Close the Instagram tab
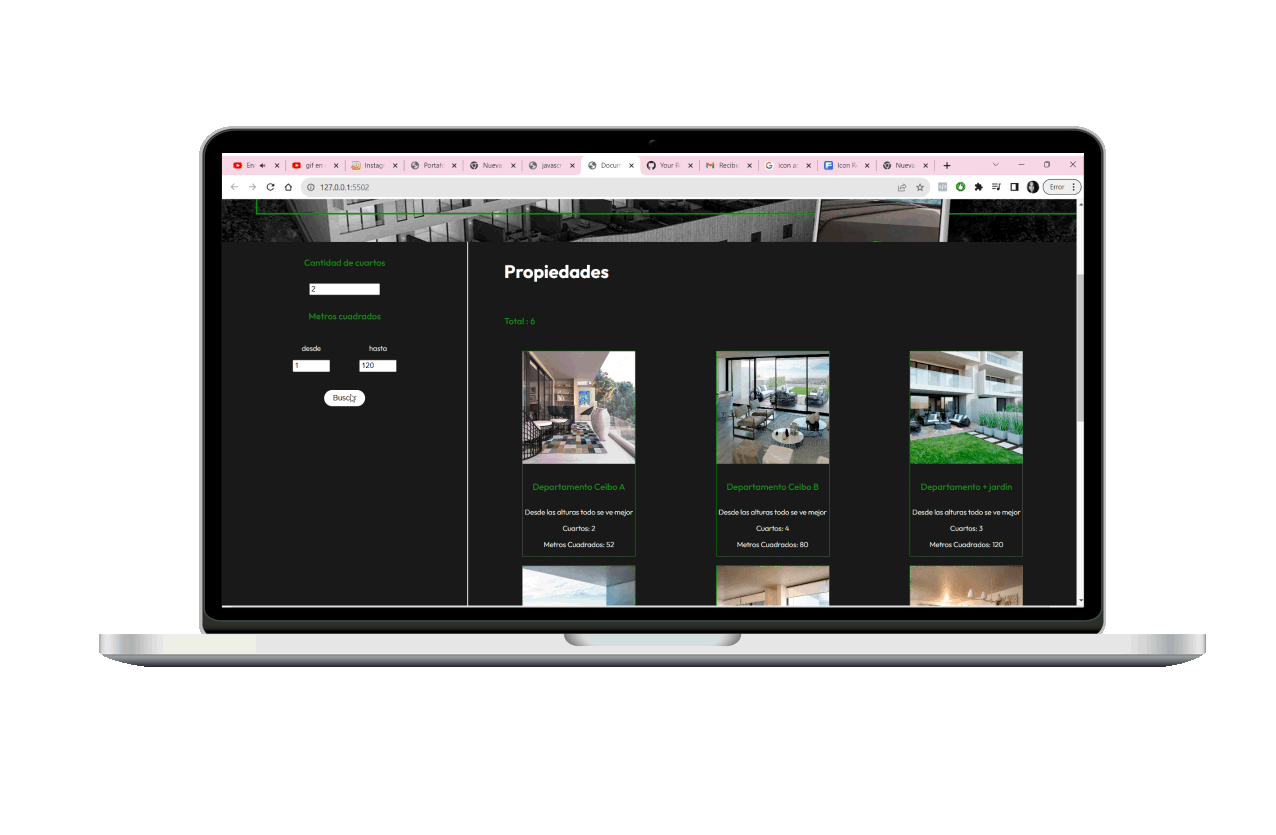 point(395,166)
